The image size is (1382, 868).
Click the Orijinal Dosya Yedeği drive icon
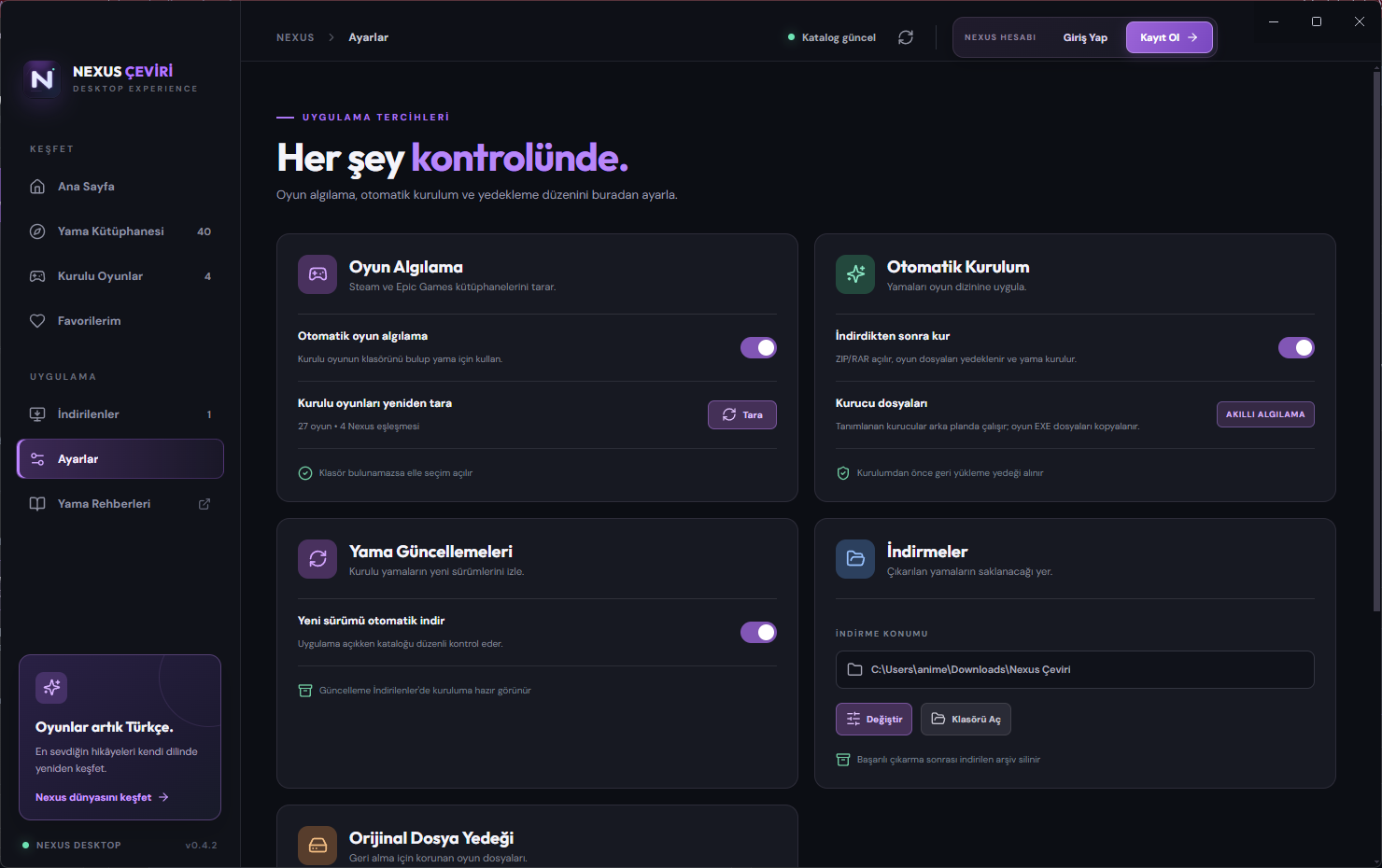317,846
